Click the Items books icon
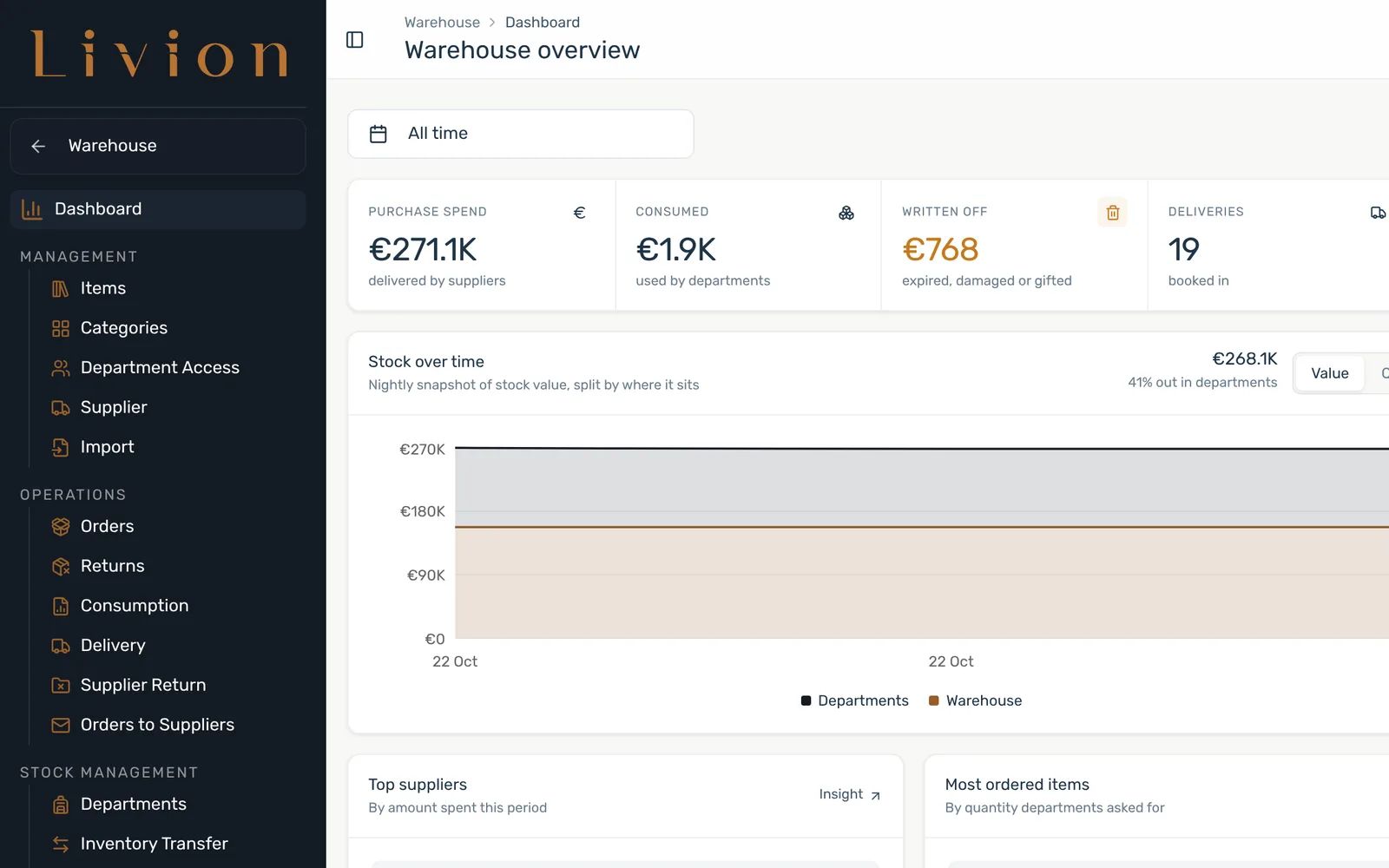 [x=60, y=288]
